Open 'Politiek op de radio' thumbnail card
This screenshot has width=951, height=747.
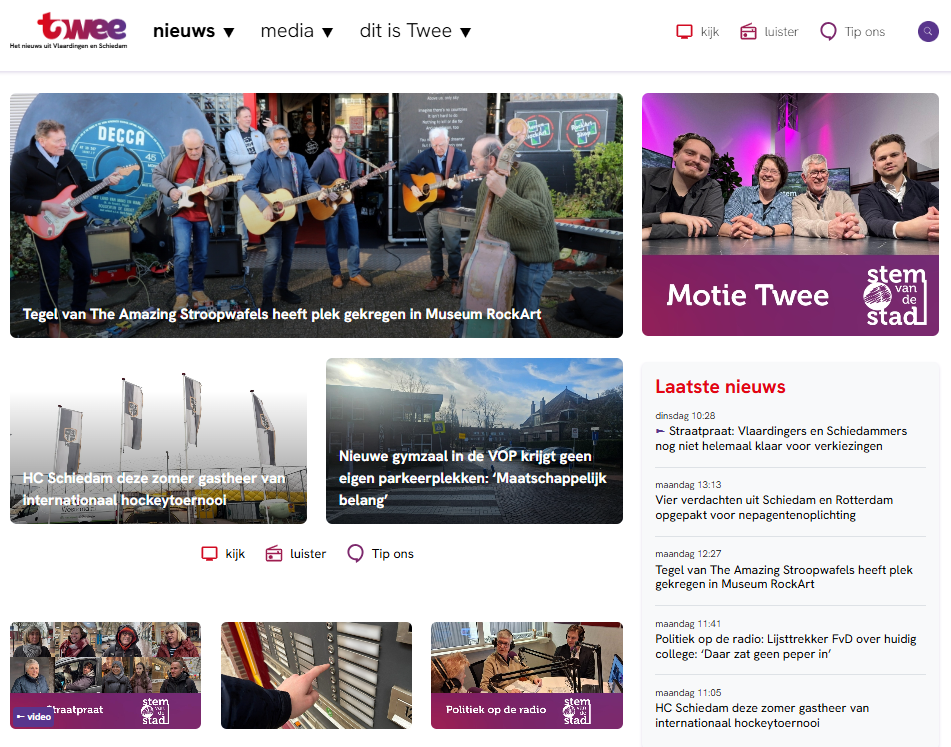(x=527, y=675)
